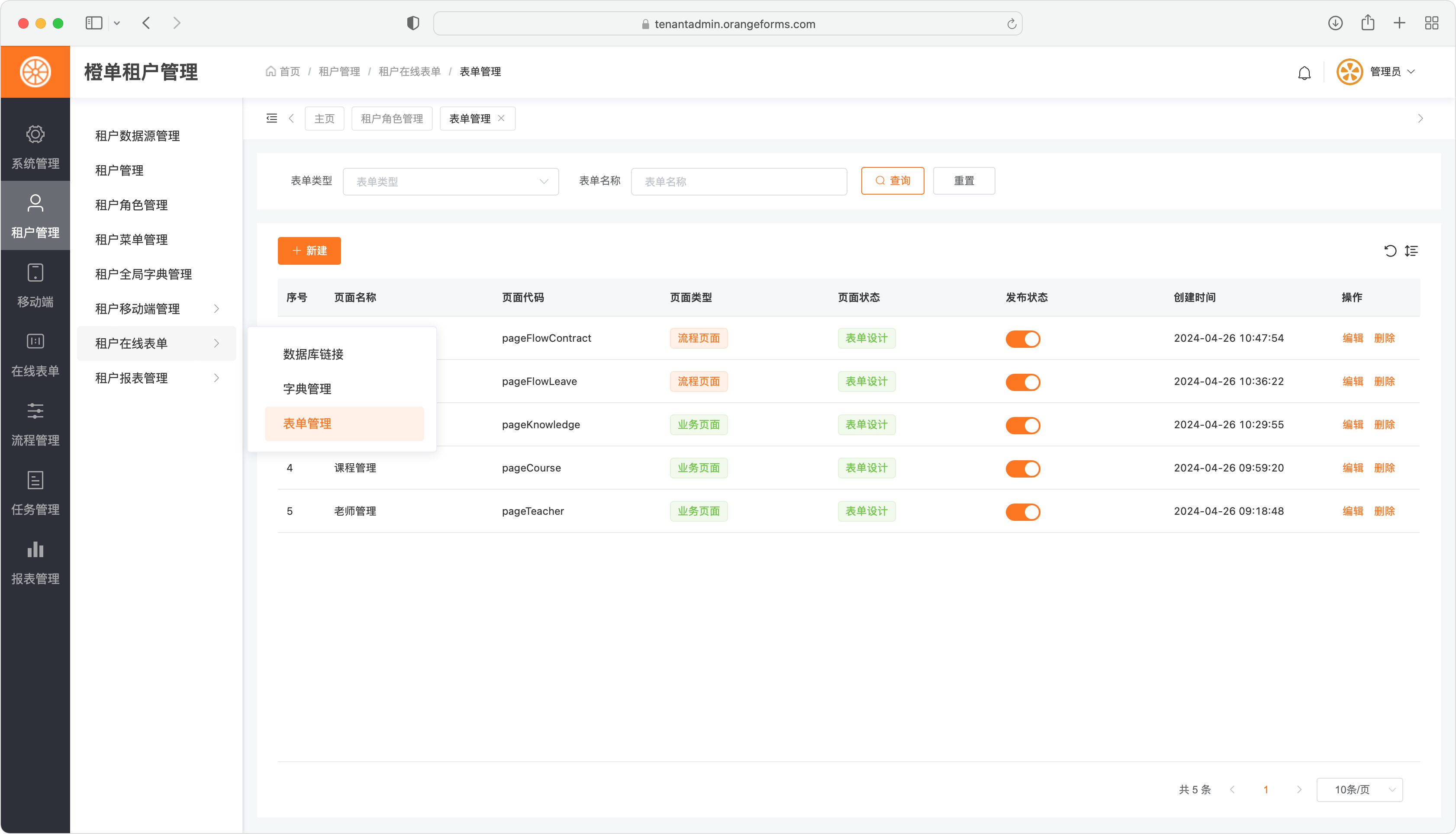Image resolution: width=1456 pixels, height=834 pixels.
Task: Collapse sidebar using the menu fold icon
Action: 272,119
